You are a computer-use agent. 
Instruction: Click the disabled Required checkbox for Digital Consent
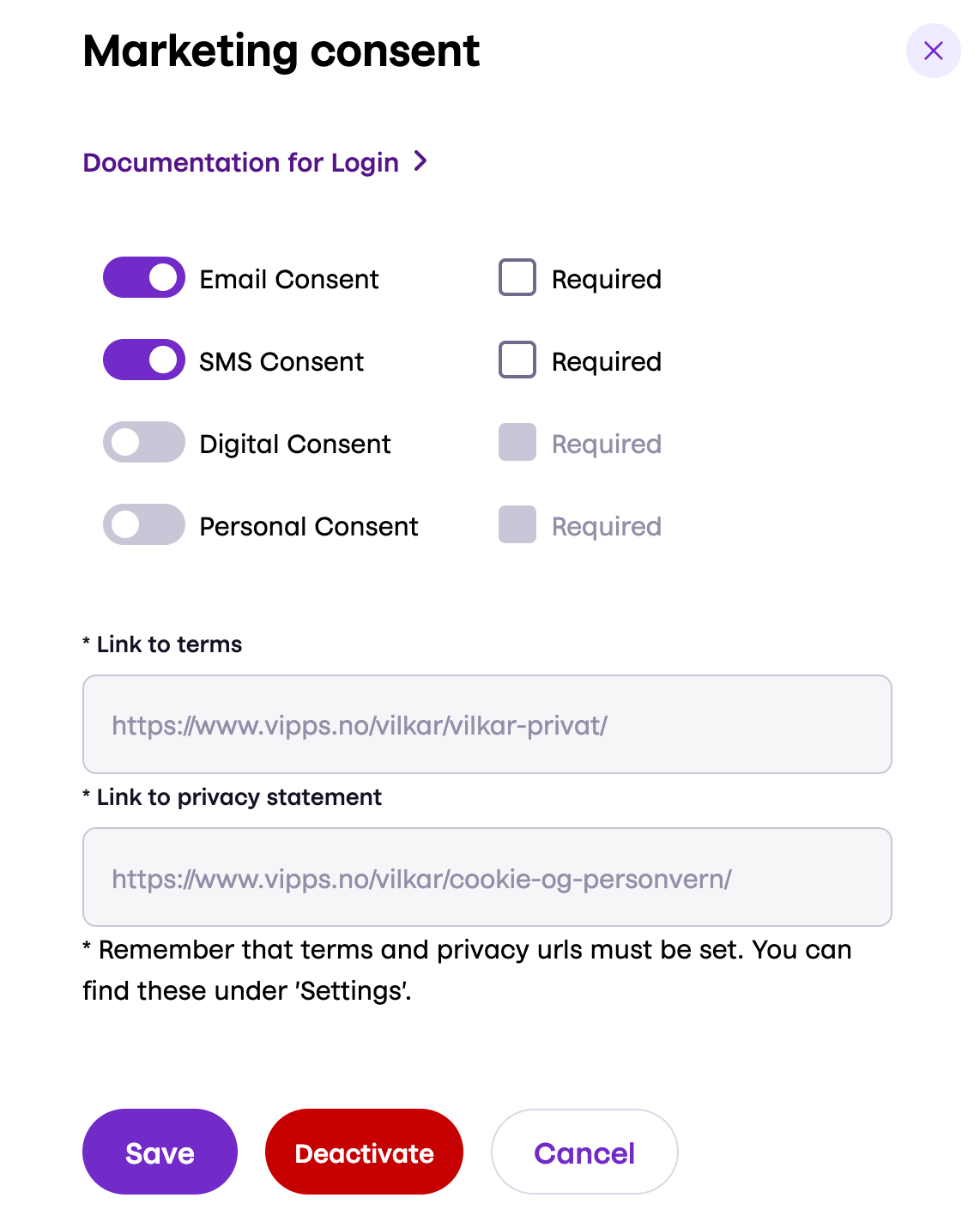(517, 442)
